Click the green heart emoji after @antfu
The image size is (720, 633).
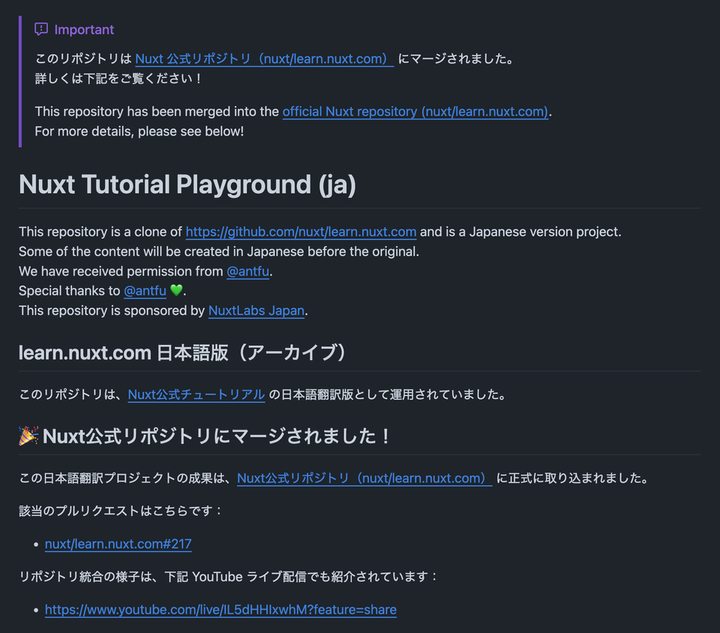click(x=176, y=290)
